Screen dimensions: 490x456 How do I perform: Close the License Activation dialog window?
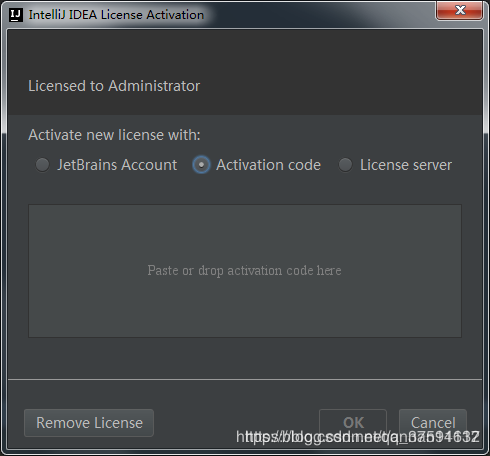[460, 11]
